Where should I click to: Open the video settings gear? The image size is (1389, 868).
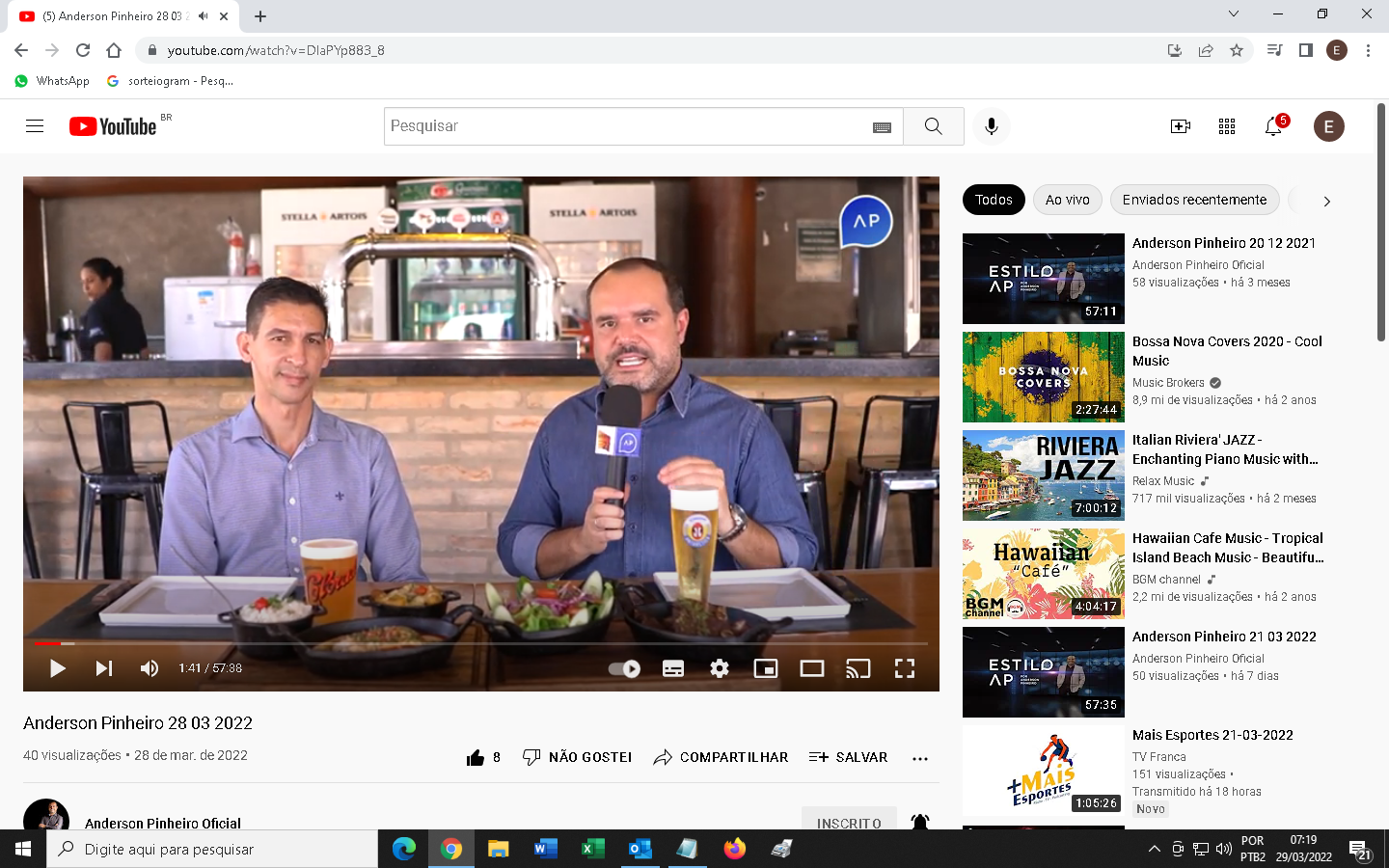[720, 668]
